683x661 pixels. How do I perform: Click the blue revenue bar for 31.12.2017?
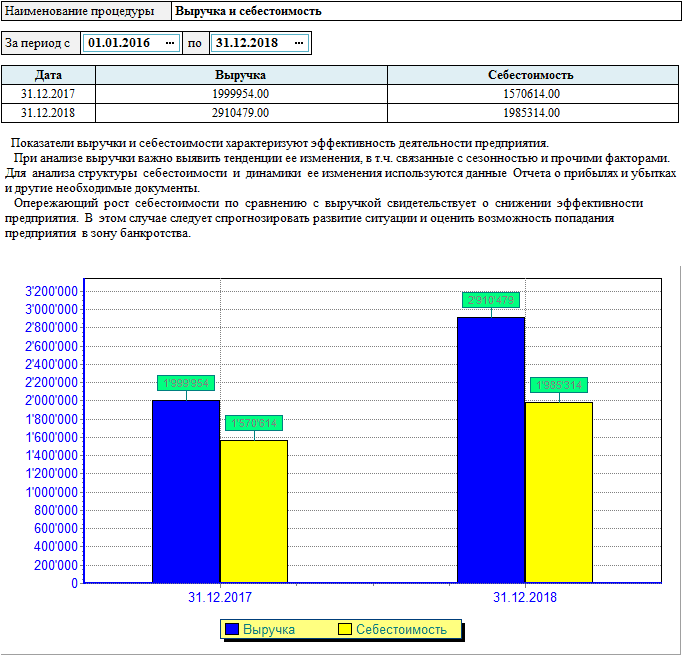click(x=186, y=492)
